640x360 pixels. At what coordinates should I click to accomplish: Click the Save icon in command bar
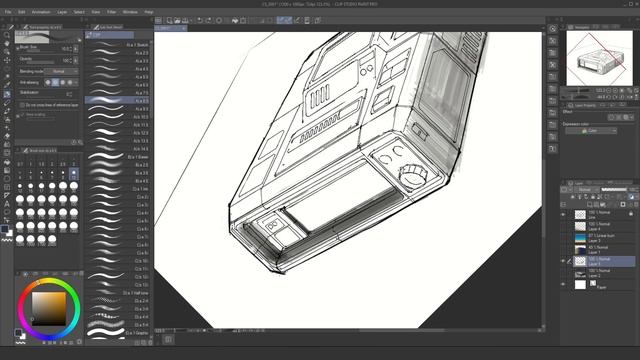[x=185, y=20]
